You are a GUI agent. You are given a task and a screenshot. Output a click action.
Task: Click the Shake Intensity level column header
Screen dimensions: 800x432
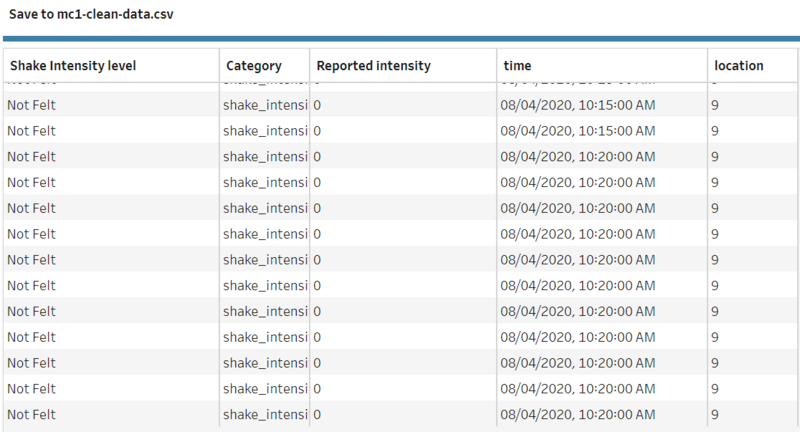[x=112, y=65]
